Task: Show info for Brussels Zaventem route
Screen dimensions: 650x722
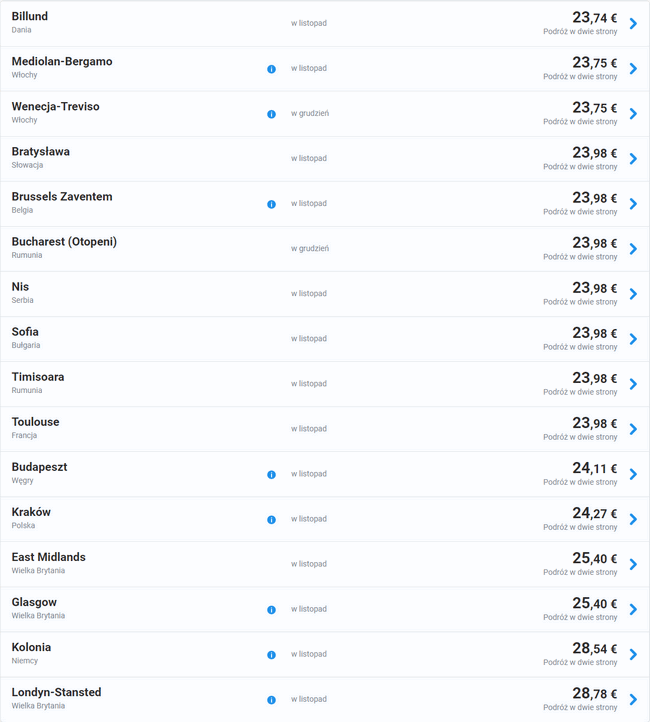Action: coord(271,204)
